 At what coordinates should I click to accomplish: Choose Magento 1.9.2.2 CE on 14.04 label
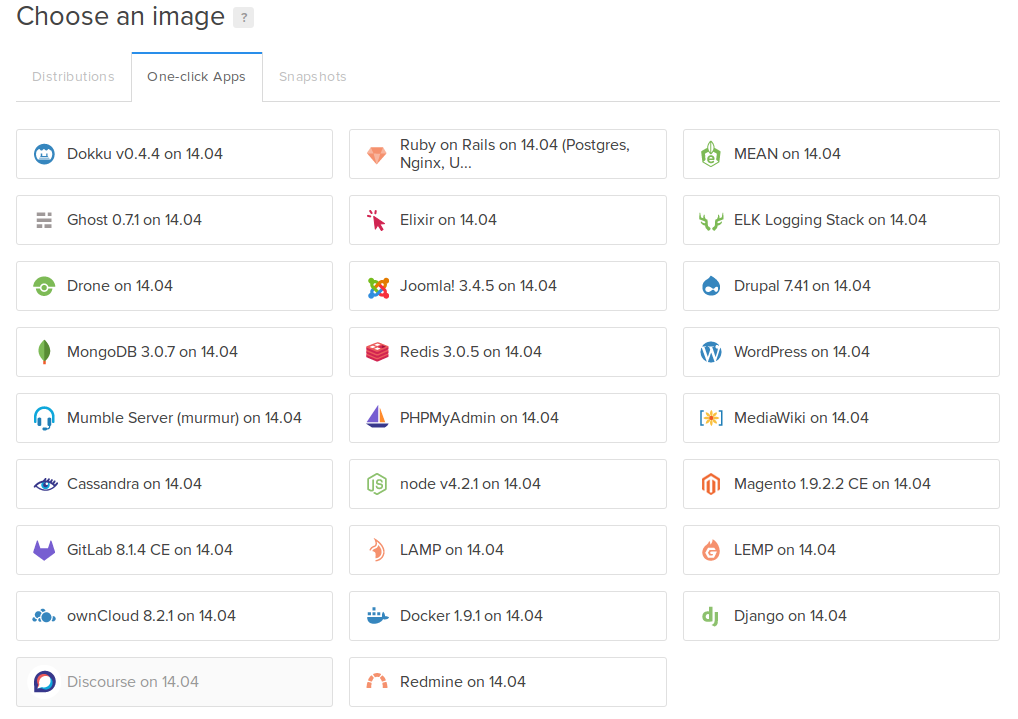(832, 484)
